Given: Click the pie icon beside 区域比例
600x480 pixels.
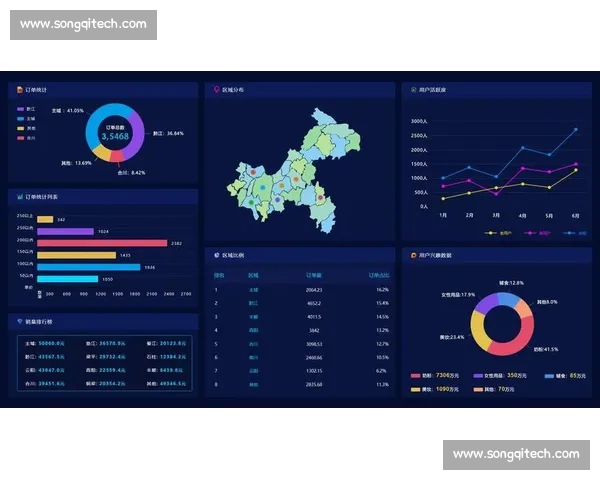Looking at the screenshot, I should [x=216, y=255].
